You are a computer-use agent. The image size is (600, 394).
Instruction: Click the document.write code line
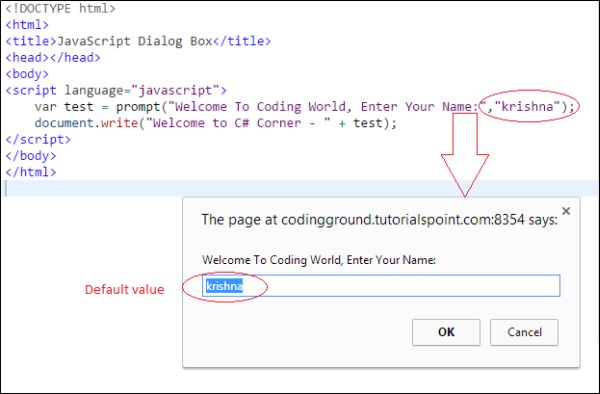tap(216, 123)
